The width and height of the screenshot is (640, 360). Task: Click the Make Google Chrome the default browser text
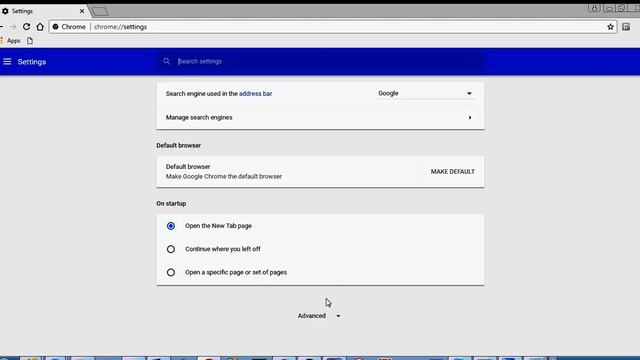tap(224, 176)
